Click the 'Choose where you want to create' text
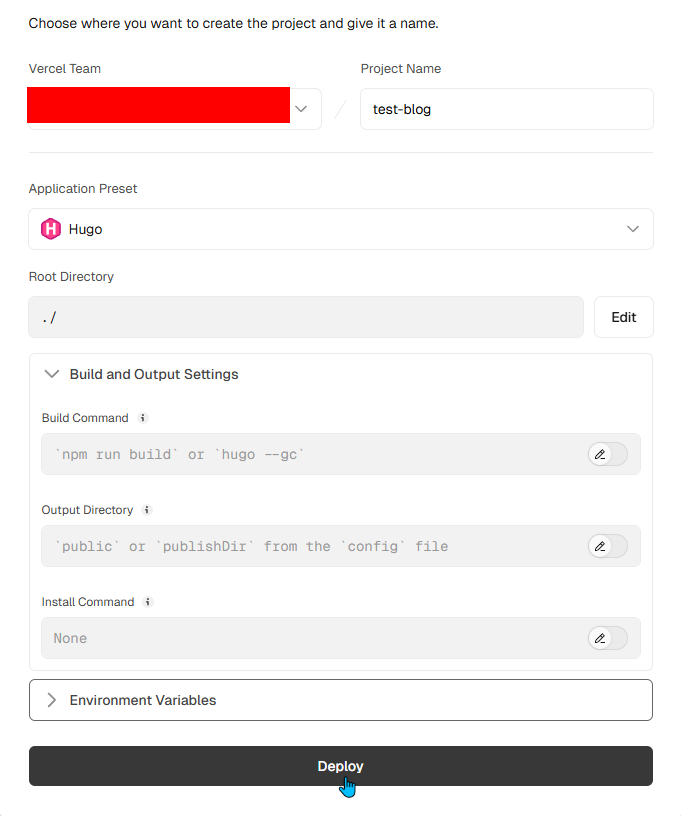Image resolution: width=681 pixels, height=816 pixels. (x=234, y=23)
